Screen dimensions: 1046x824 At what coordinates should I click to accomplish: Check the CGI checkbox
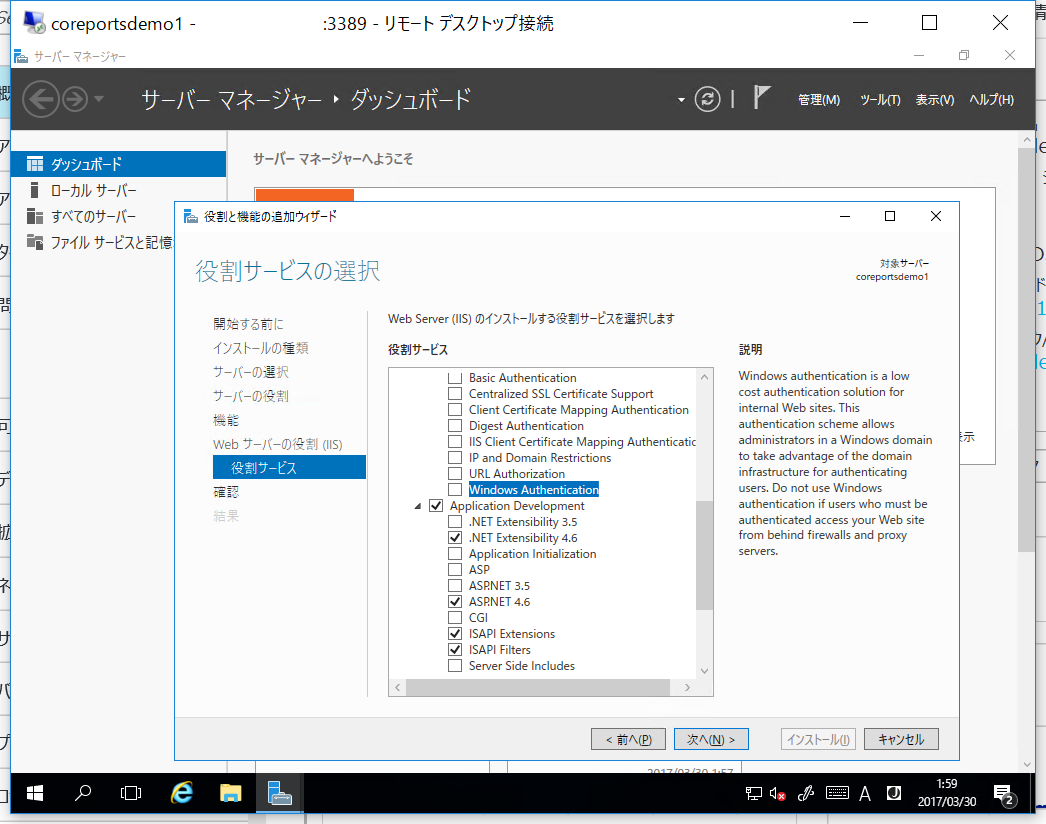(455, 618)
